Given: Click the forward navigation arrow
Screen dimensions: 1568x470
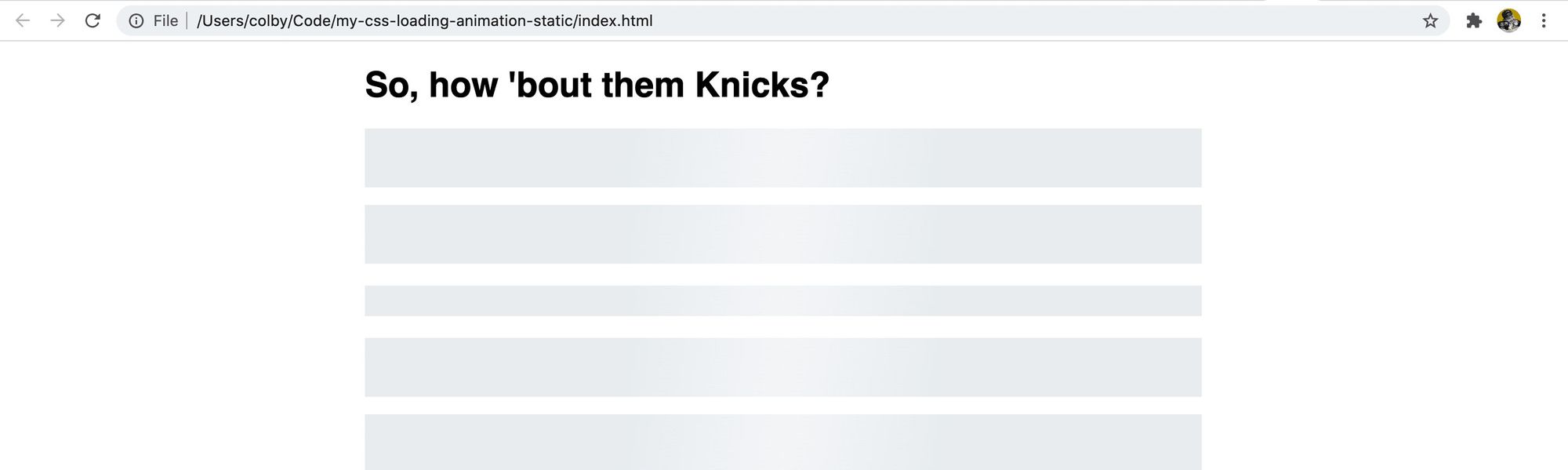Looking at the screenshot, I should 57,21.
